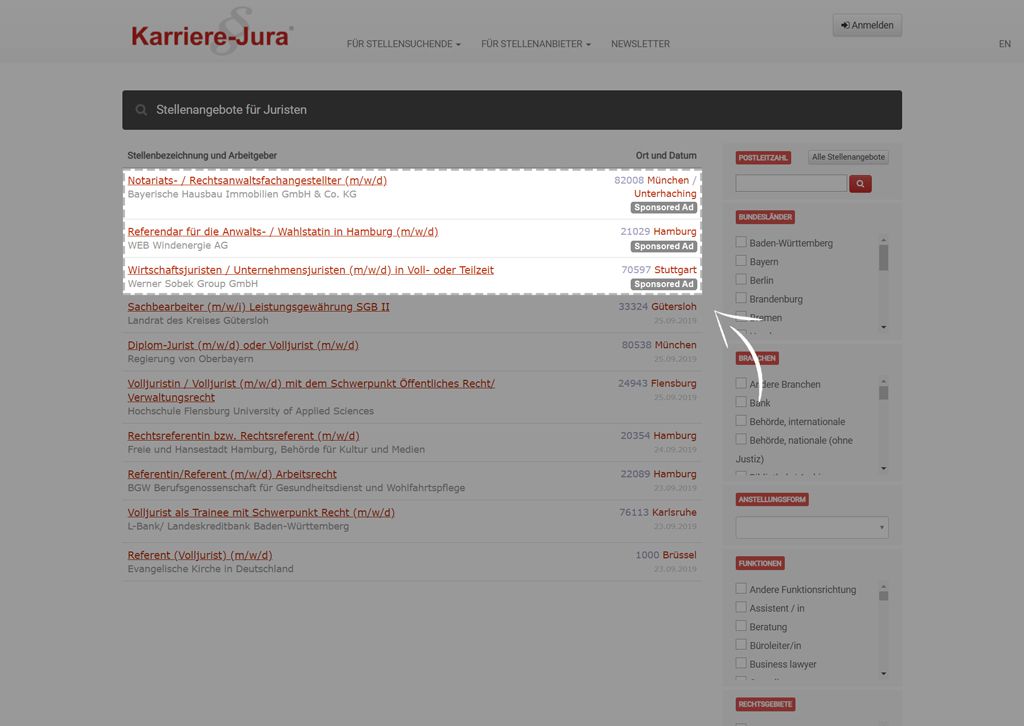Image resolution: width=1024 pixels, height=726 pixels.
Task: Open the Referent (Volljurist) (m/w/d) job listing
Action: pyautogui.click(x=200, y=555)
